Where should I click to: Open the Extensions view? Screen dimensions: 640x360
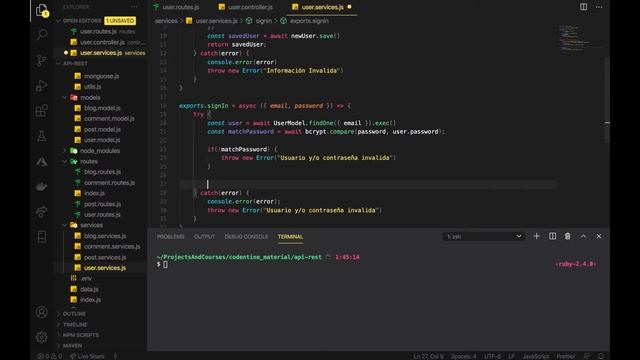click(x=42, y=111)
